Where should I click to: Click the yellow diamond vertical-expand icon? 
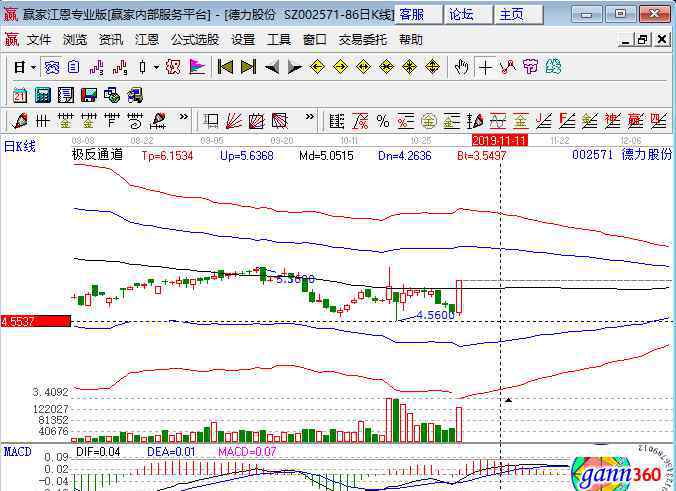click(x=432, y=67)
